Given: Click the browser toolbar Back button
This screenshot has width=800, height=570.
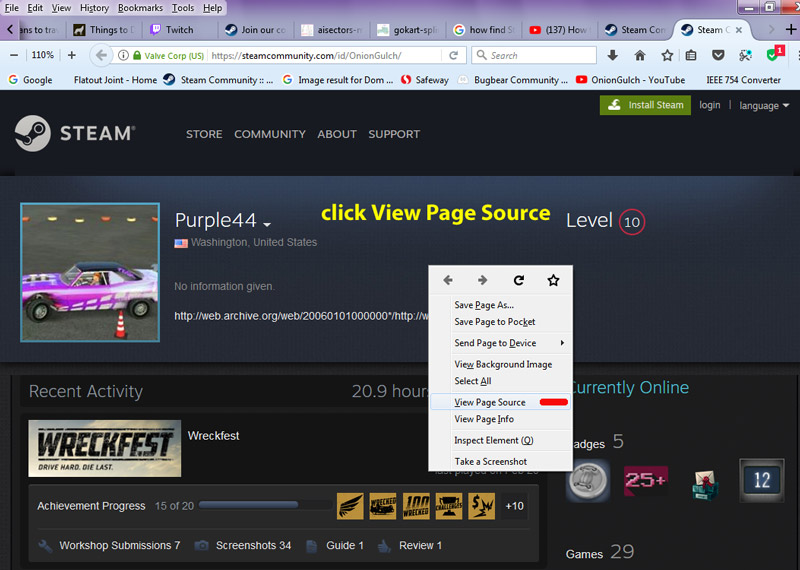Looking at the screenshot, I should (x=101, y=55).
